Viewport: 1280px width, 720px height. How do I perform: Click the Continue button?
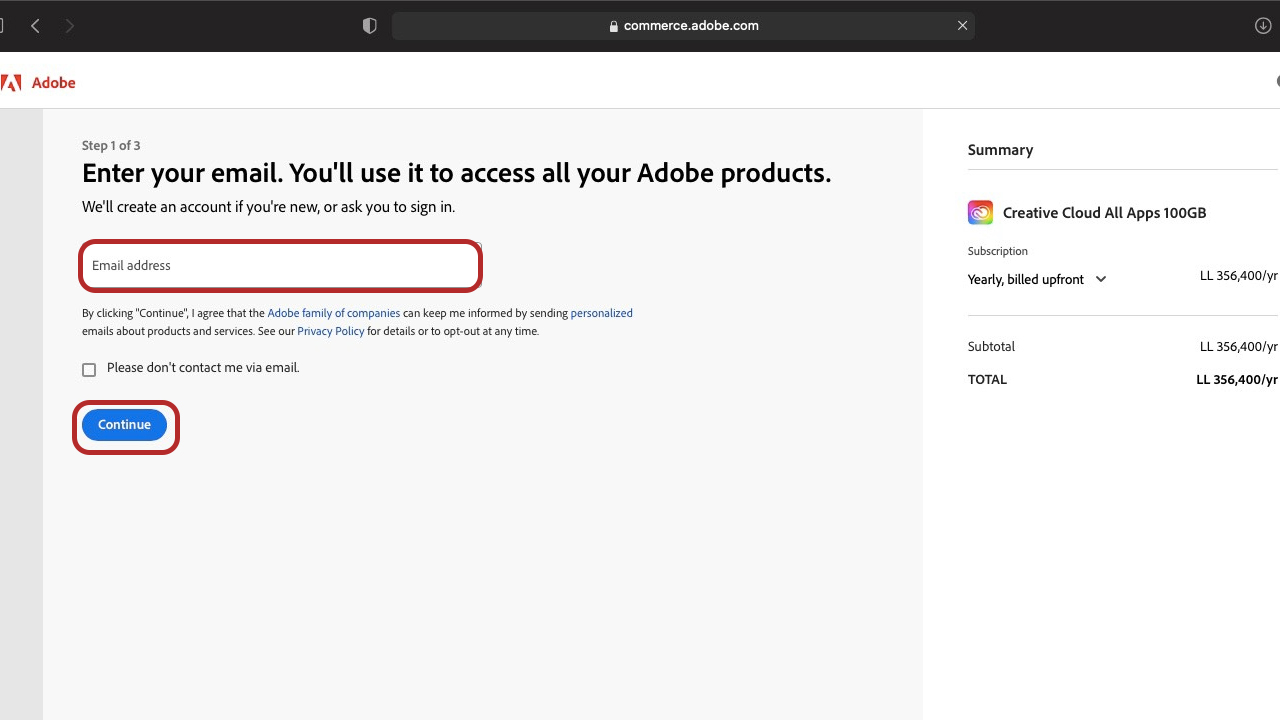[x=124, y=424]
